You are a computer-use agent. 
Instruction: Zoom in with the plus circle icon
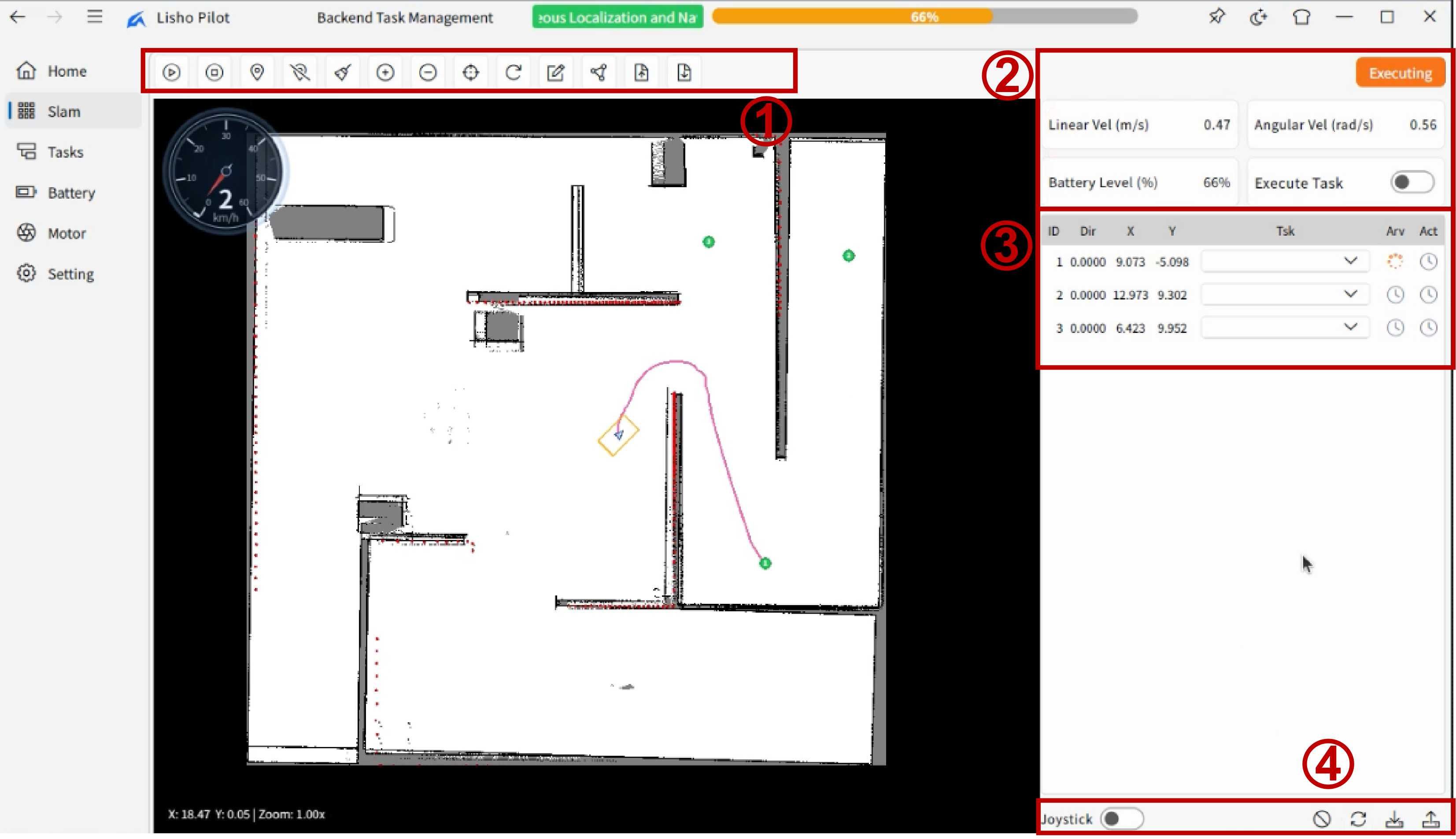[x=385, y=73]
